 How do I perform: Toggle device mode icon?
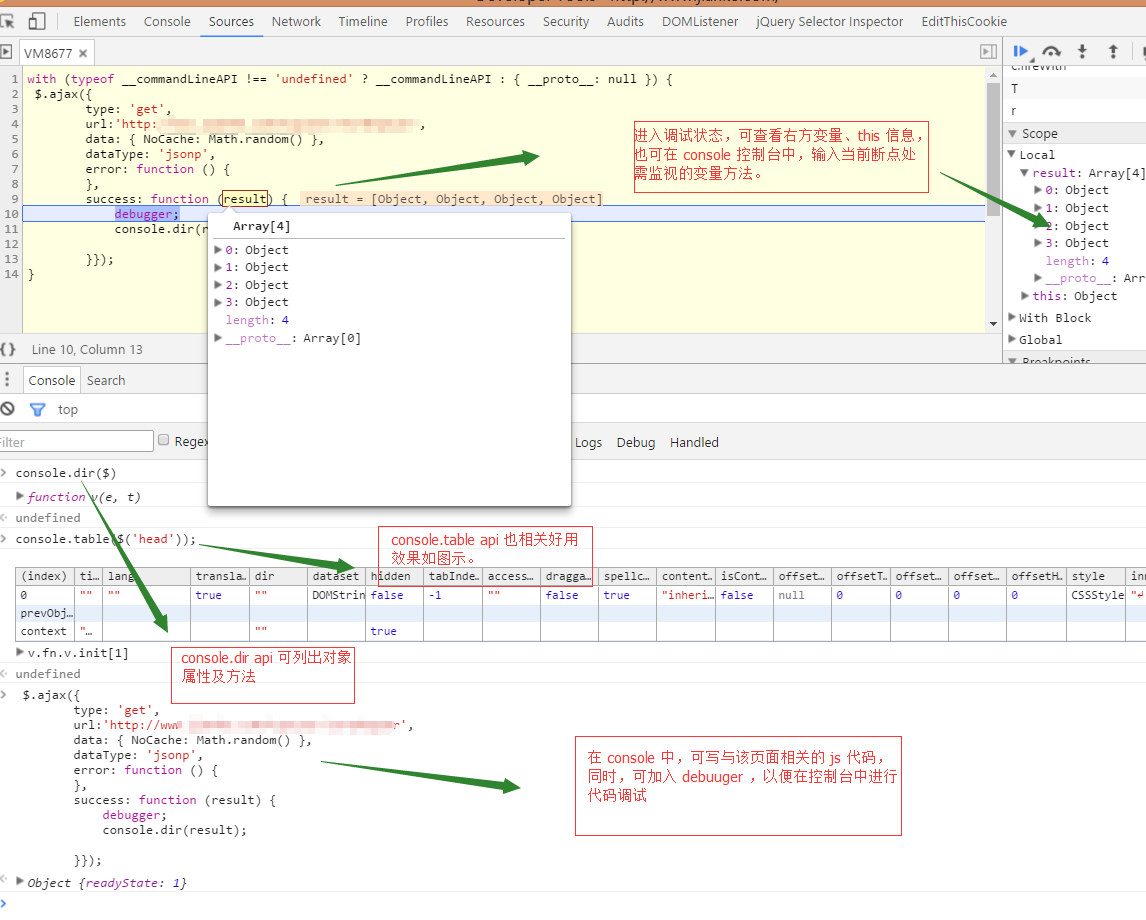click(37, 21)
